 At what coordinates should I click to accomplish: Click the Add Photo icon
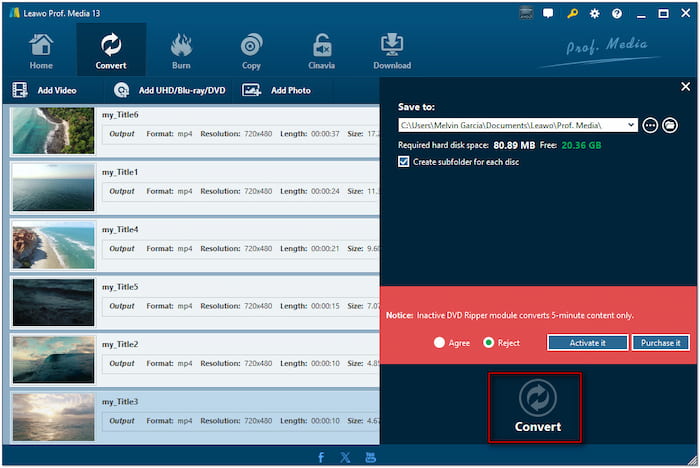point(251,90)
